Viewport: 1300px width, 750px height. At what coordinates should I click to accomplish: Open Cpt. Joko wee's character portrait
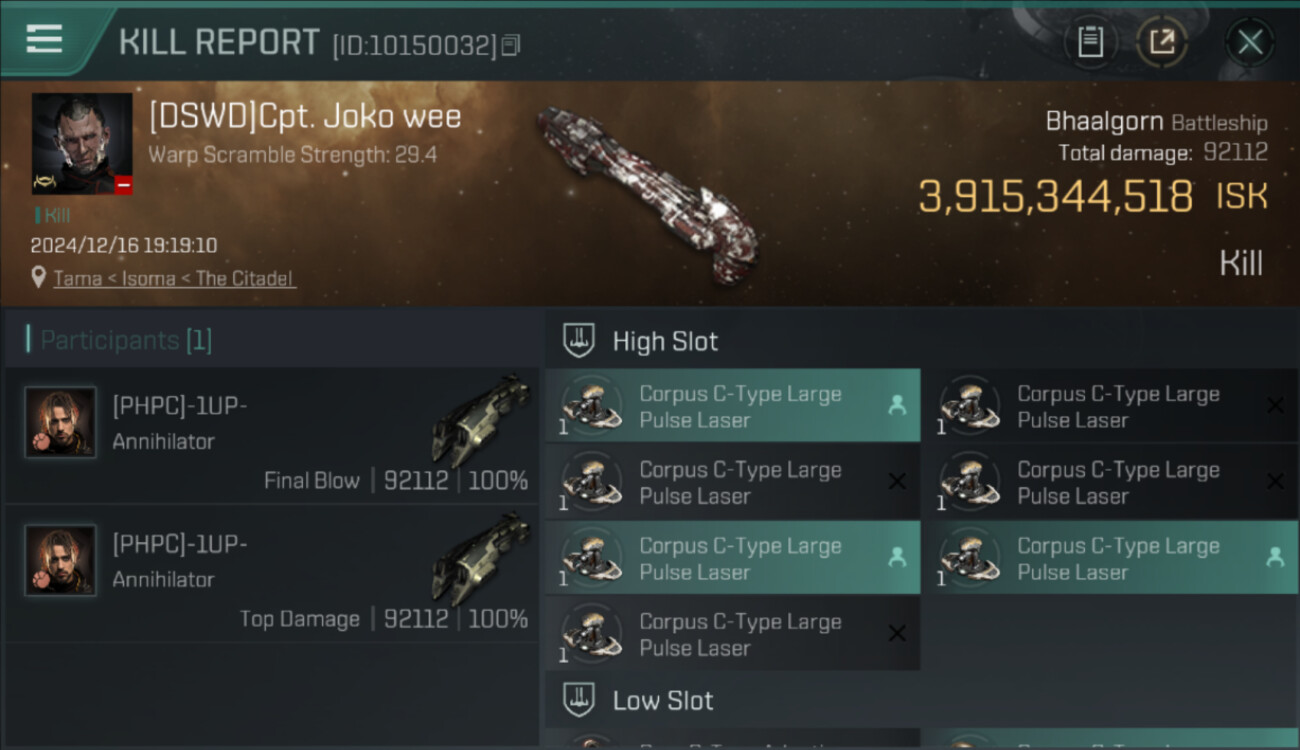click(x=82, y=143)
